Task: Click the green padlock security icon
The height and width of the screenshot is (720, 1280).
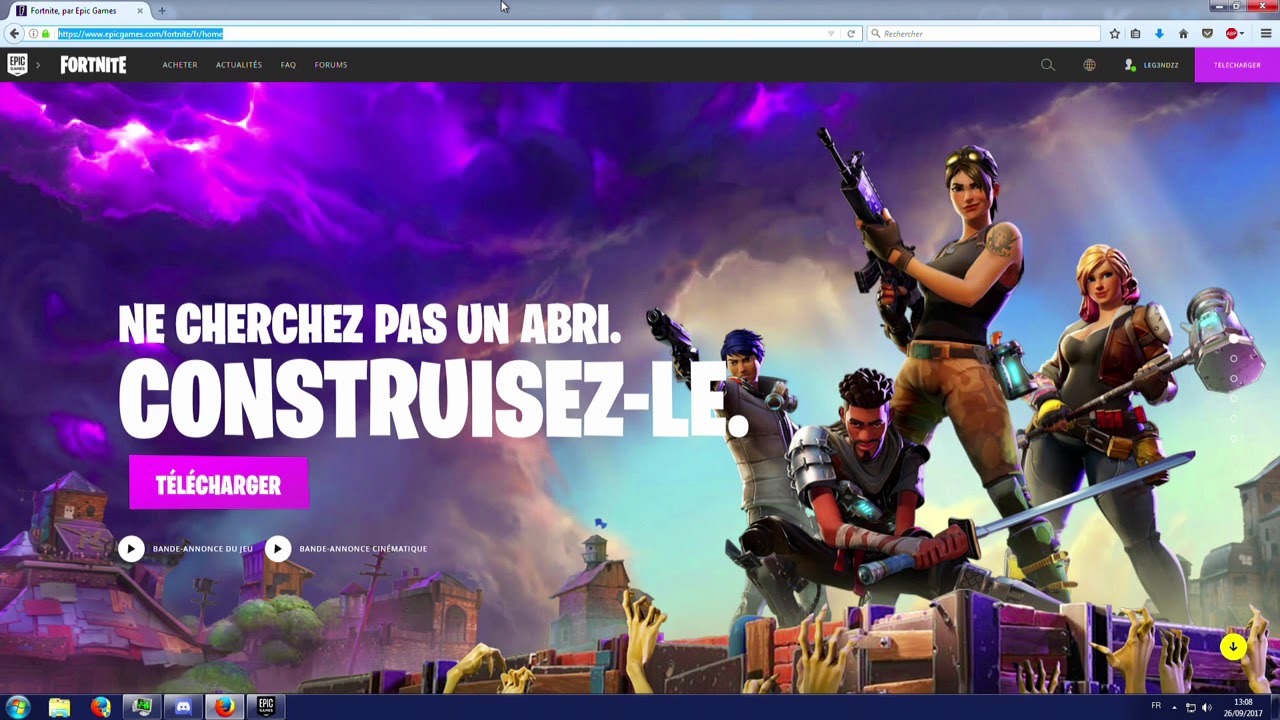Action: point(45,33)
